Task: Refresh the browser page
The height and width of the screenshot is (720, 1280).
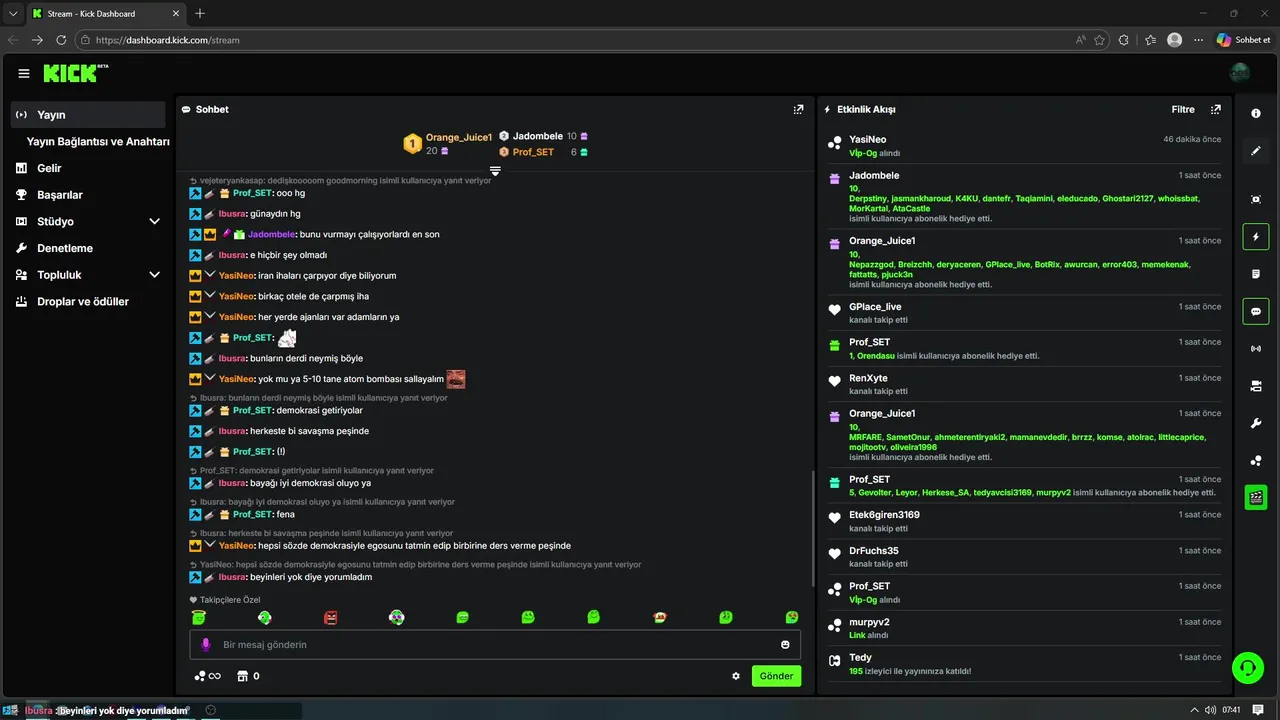Action: 61,40
